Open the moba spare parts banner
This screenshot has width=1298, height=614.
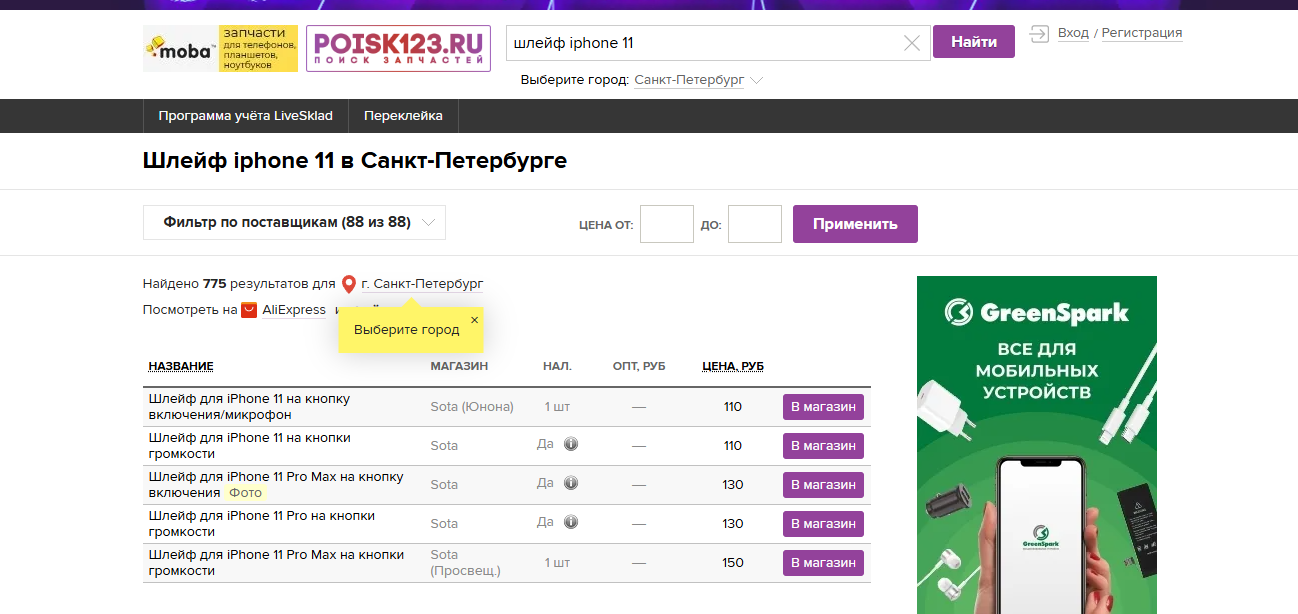pyautogui.click(x=221, y=49)
